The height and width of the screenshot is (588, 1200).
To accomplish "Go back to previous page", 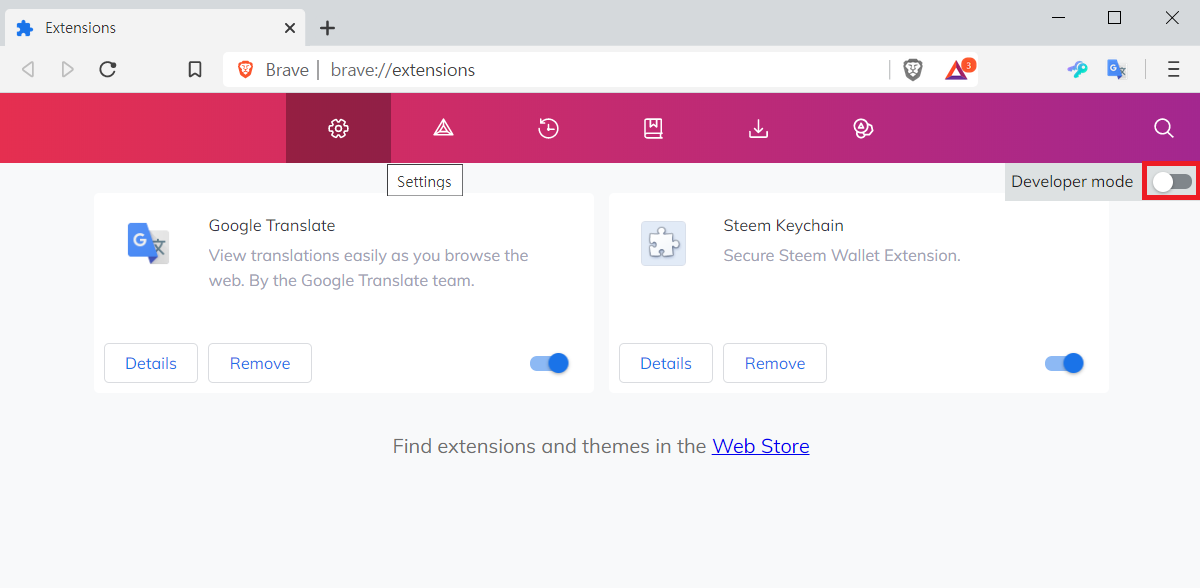I will 28,69.
